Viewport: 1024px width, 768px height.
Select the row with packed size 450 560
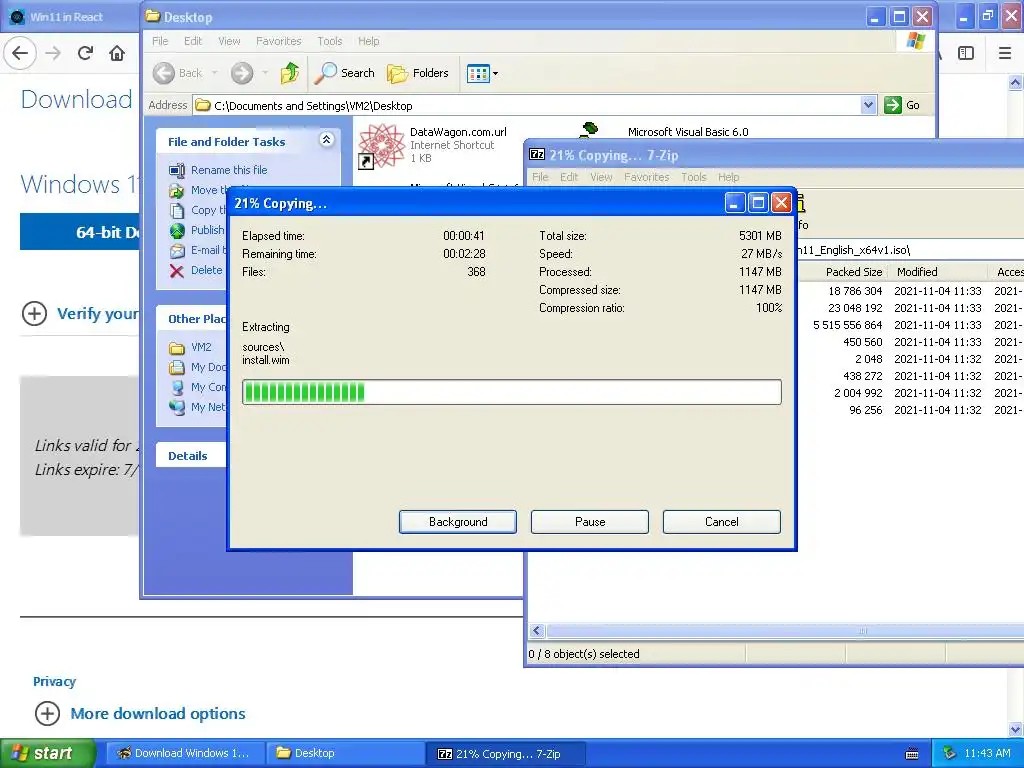[910, 342]
